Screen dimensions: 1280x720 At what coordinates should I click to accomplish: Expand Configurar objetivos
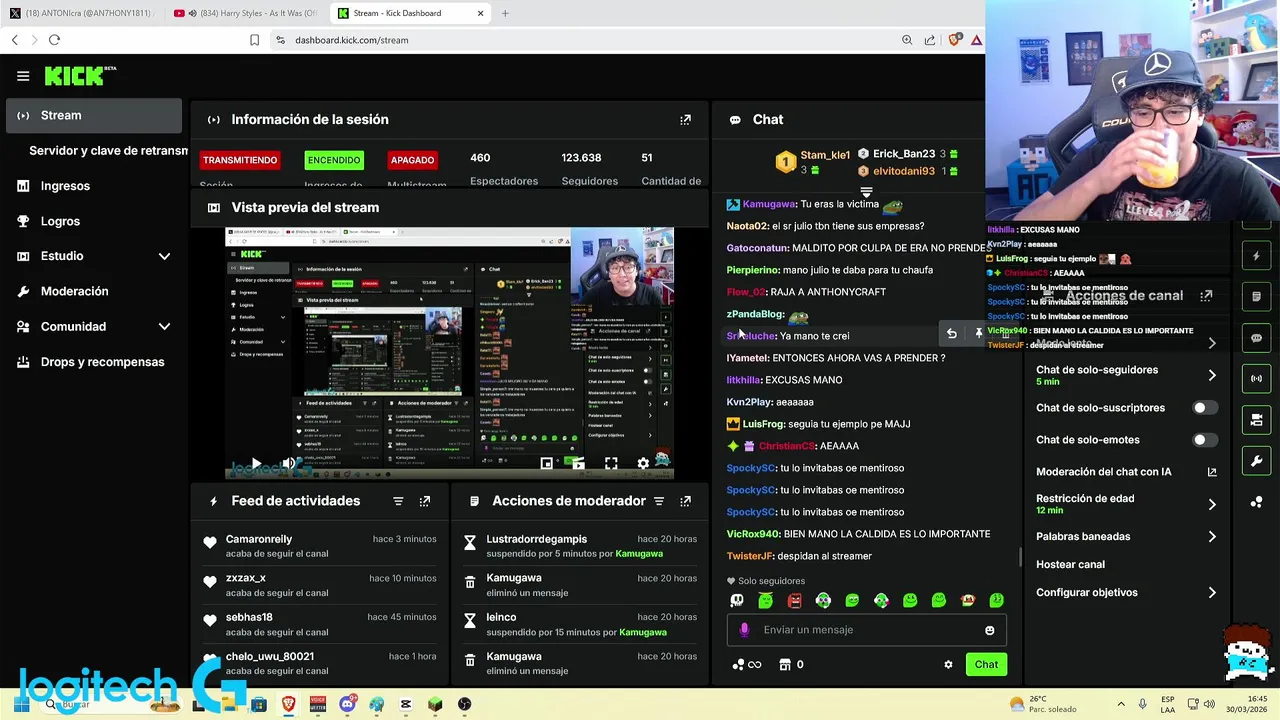click(1212, 592)
